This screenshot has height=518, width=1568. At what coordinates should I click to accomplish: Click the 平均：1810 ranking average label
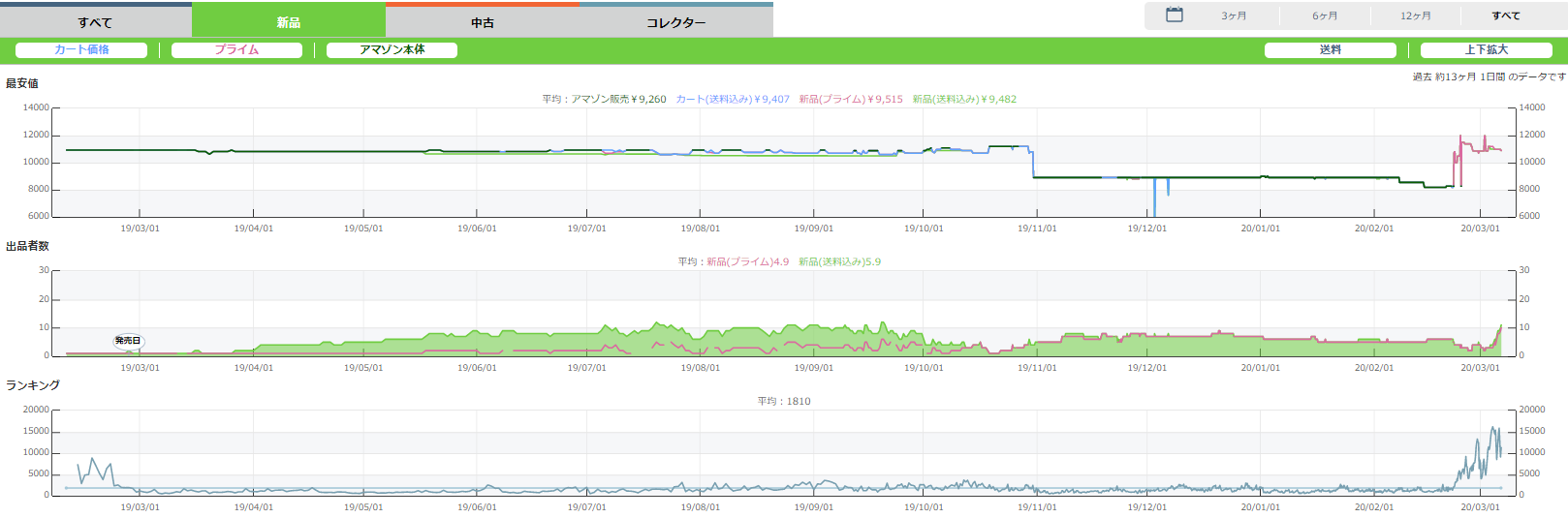click(x=784, y=402)
